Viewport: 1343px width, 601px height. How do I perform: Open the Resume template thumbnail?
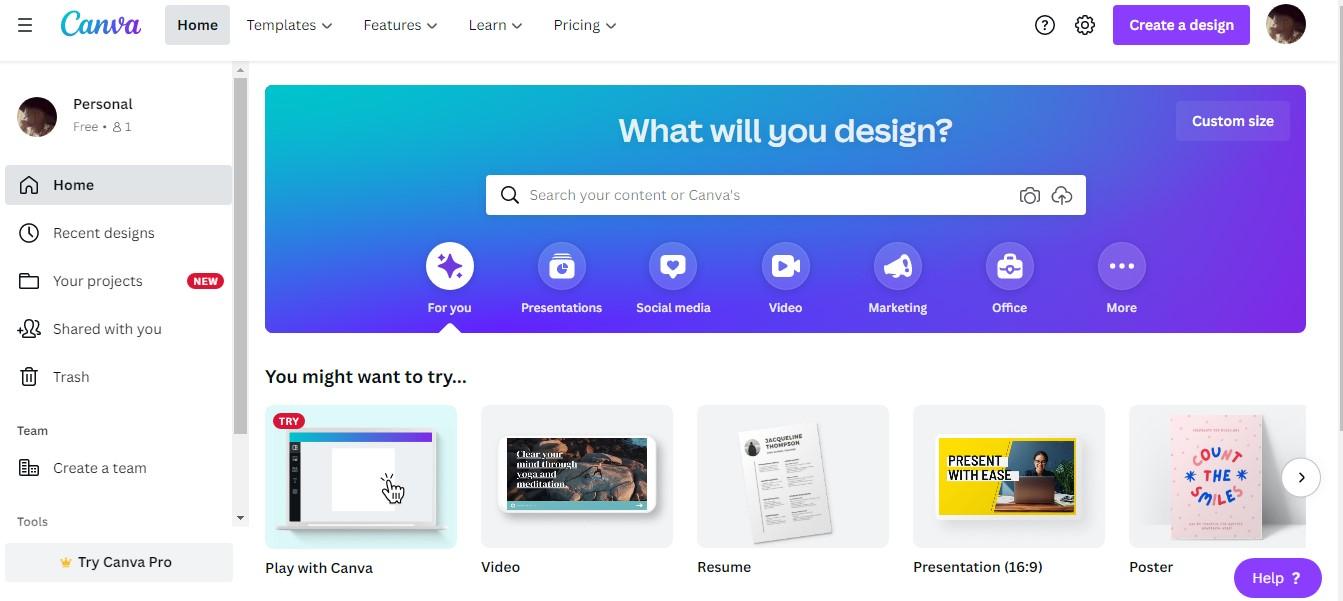[793, 476]
